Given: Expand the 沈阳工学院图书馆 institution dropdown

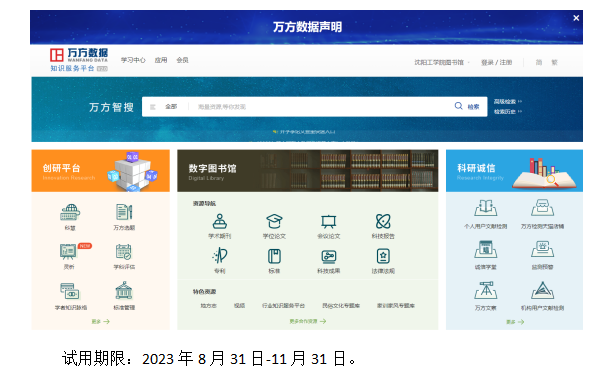Looking at the screenshot, I should (x=442, y=62).
